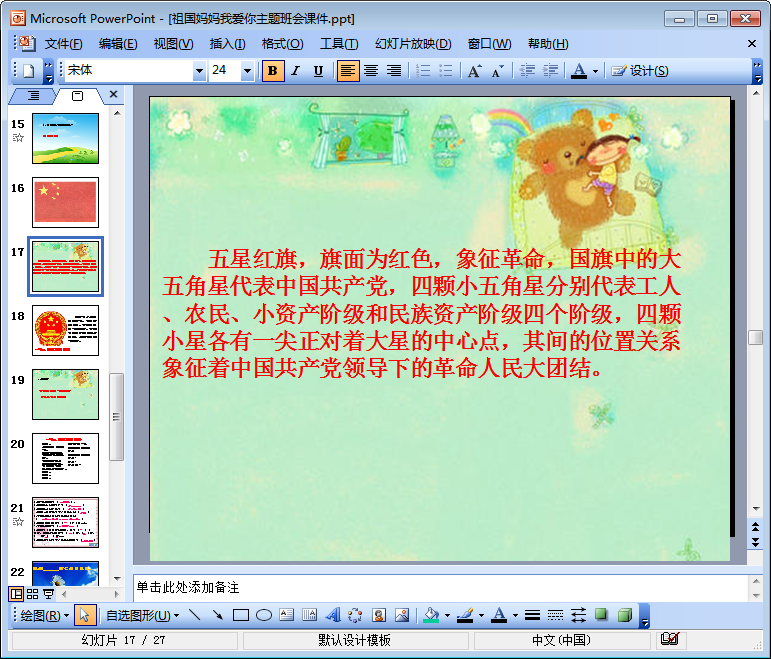Switch to the Slides tab in left pane

pos(78,96)
